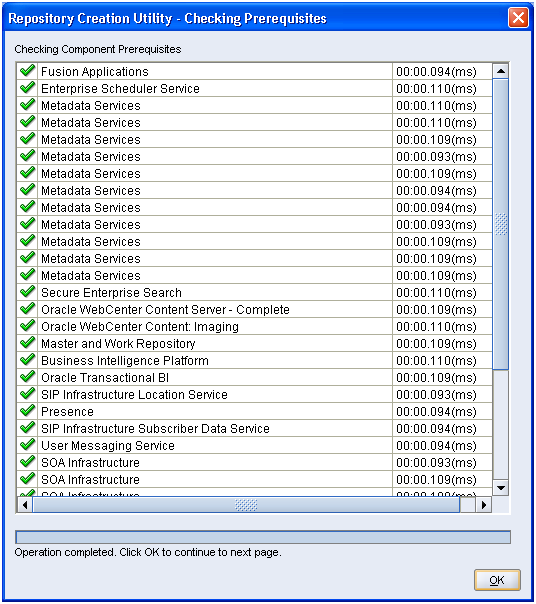Screen dimensions: 536x604
Task: Select the time value for Secure Enterprise Search
Action: (436, 292)
